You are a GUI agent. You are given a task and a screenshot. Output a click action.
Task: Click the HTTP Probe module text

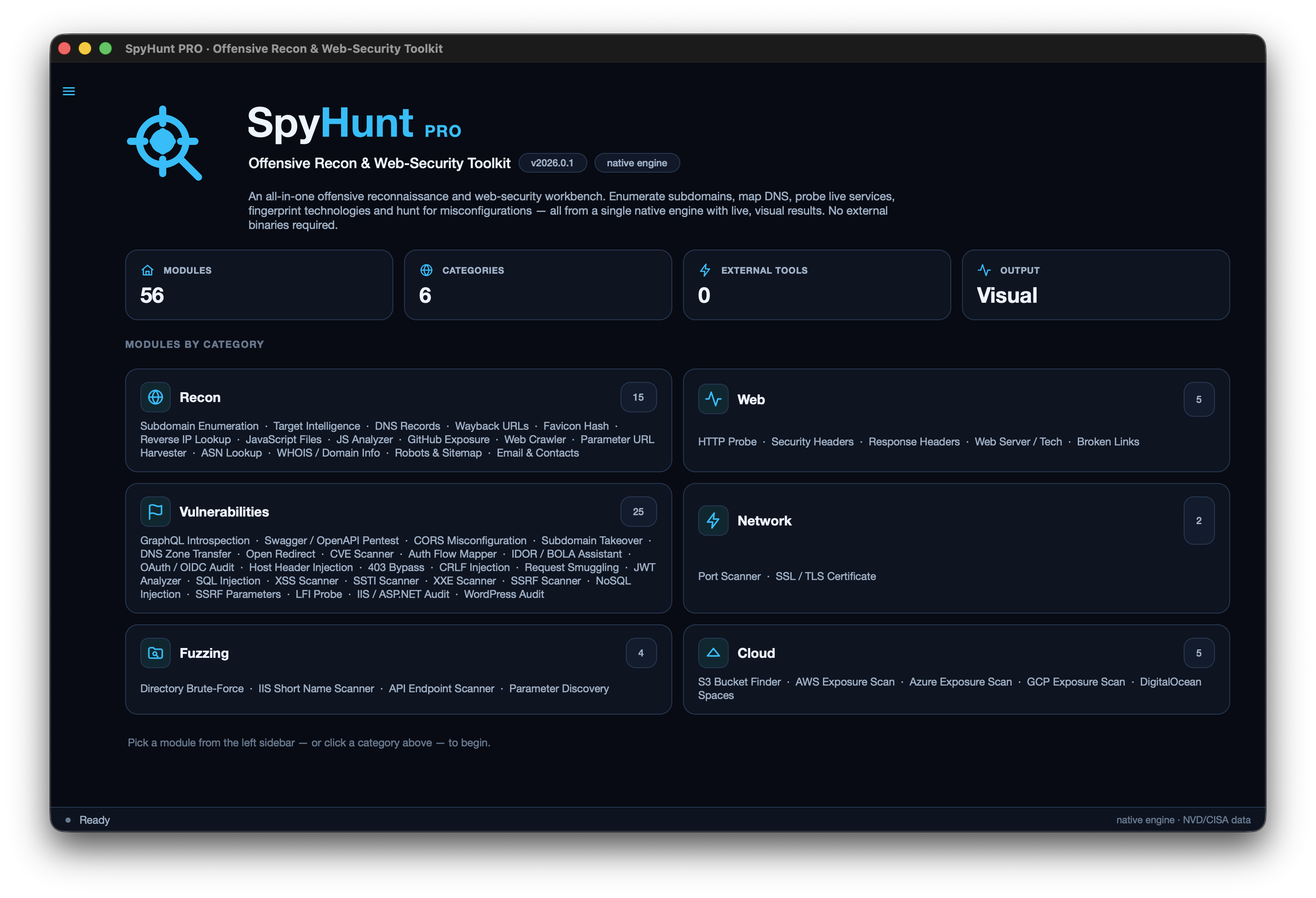pyautogui.click(x=727, y=442)
